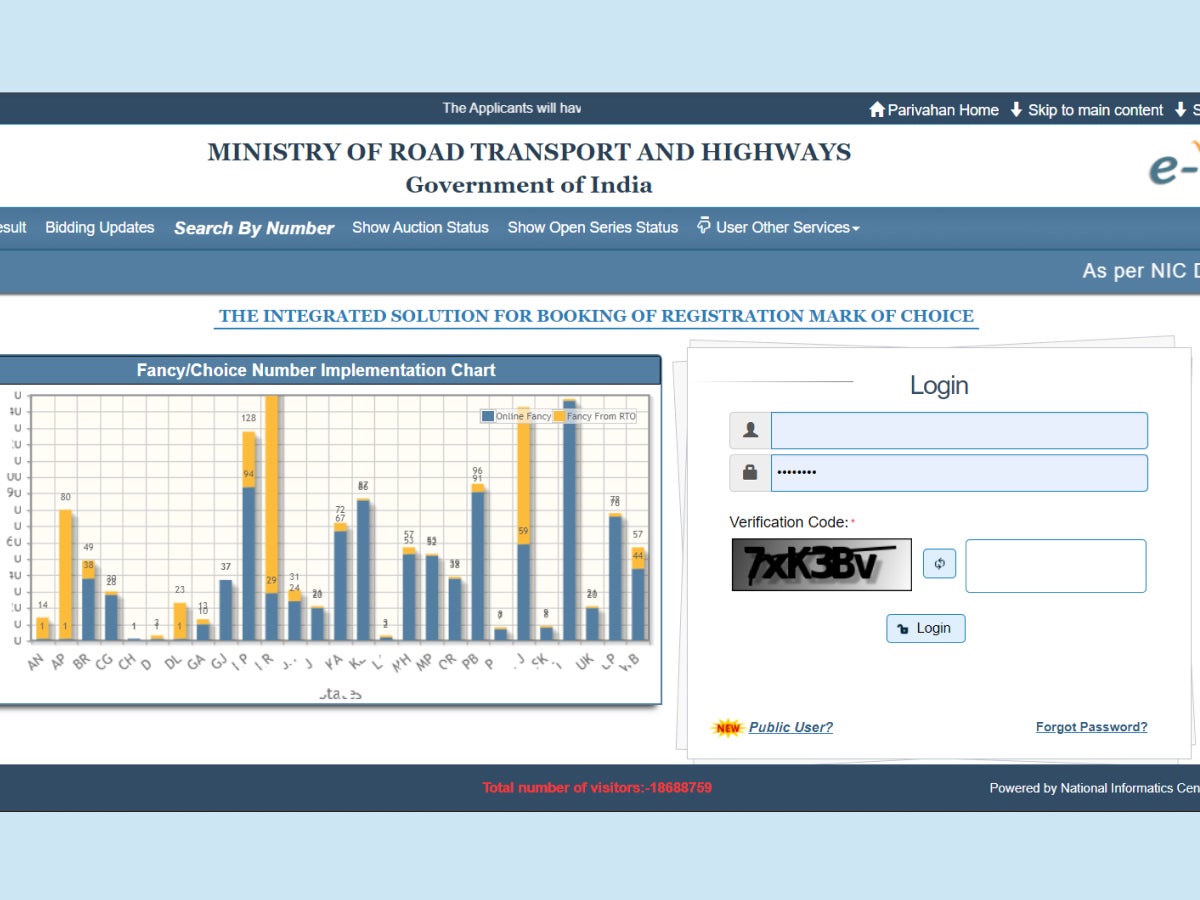
Task: Expand Show Auction Status options
Action: (x=420, y=227)
